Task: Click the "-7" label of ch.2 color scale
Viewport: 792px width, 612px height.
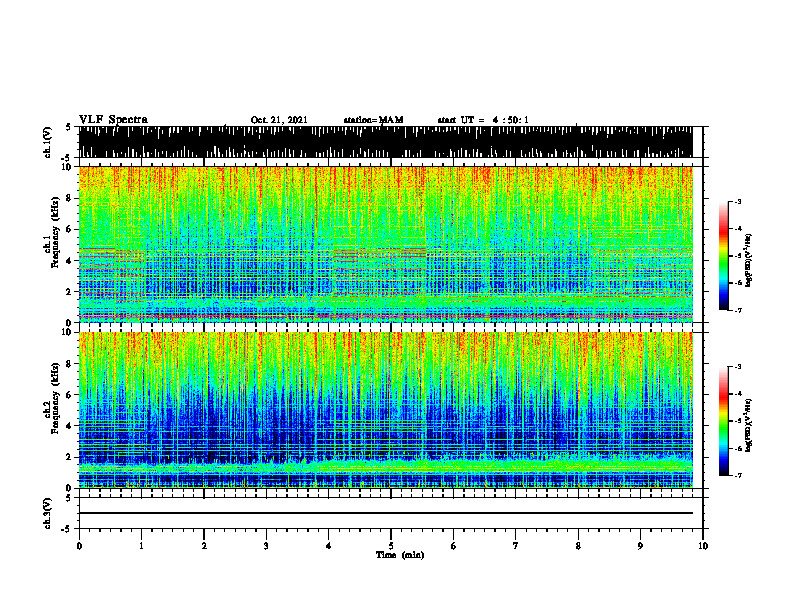Action: coord(738,476)
